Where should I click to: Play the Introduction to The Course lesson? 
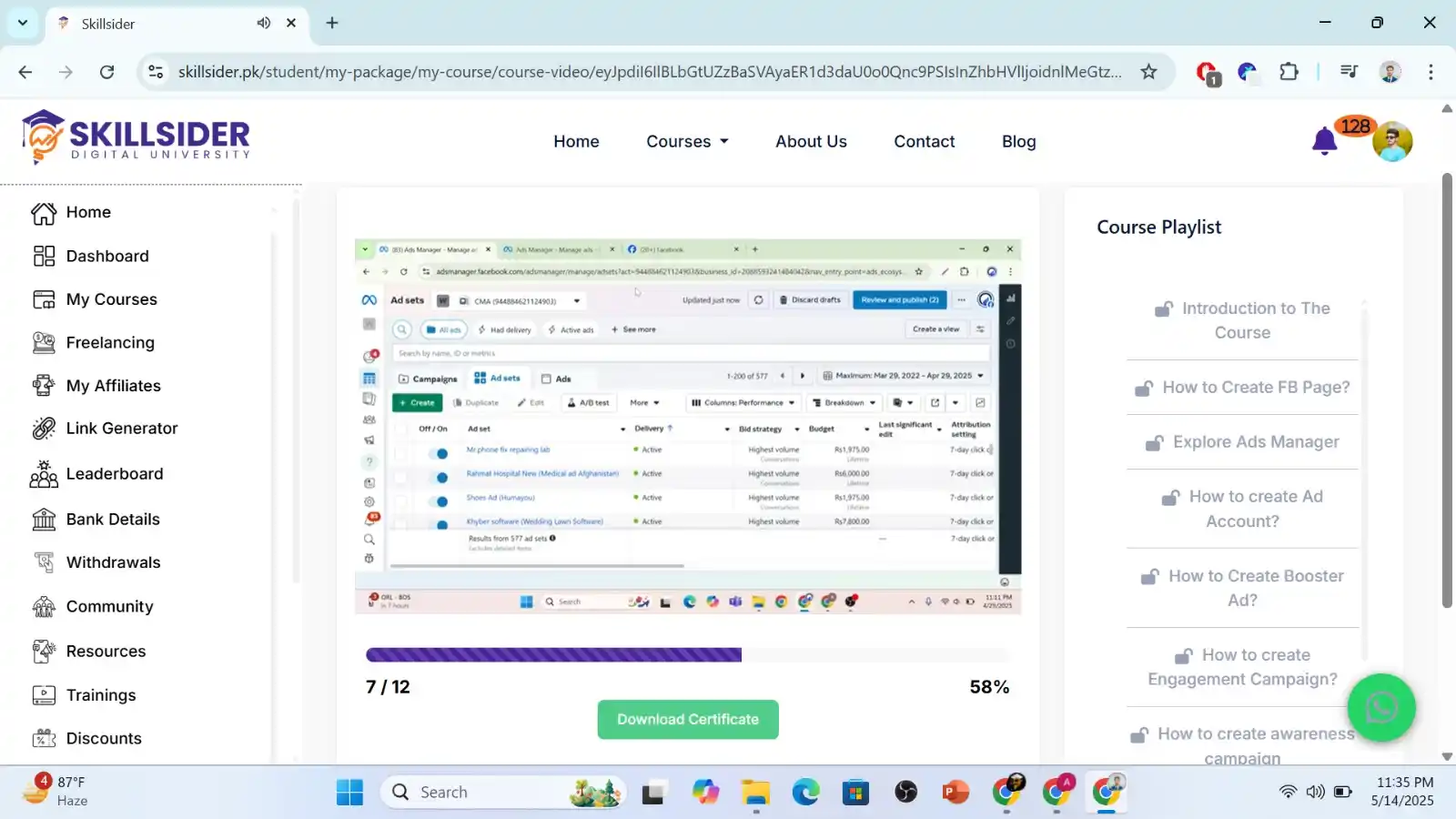tap(1242, 320)
